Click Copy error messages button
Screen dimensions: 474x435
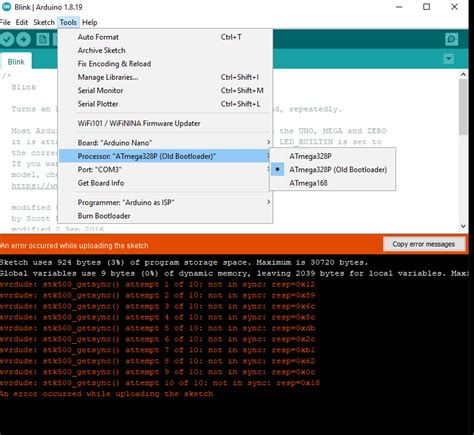[424, 244]
